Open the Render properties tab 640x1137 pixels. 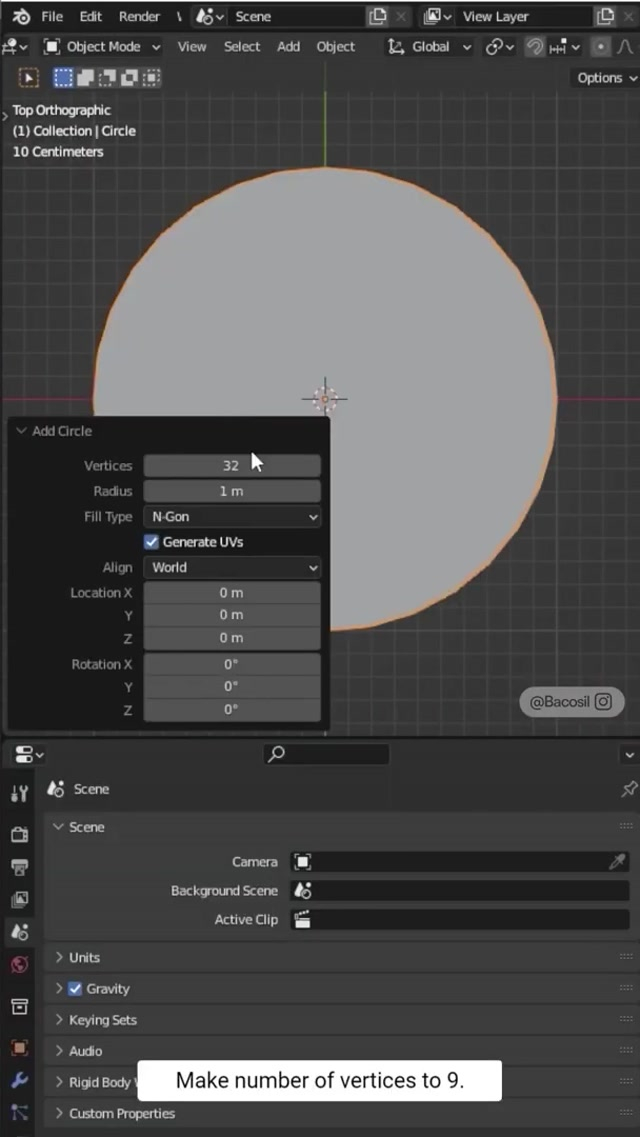(19, 834)
